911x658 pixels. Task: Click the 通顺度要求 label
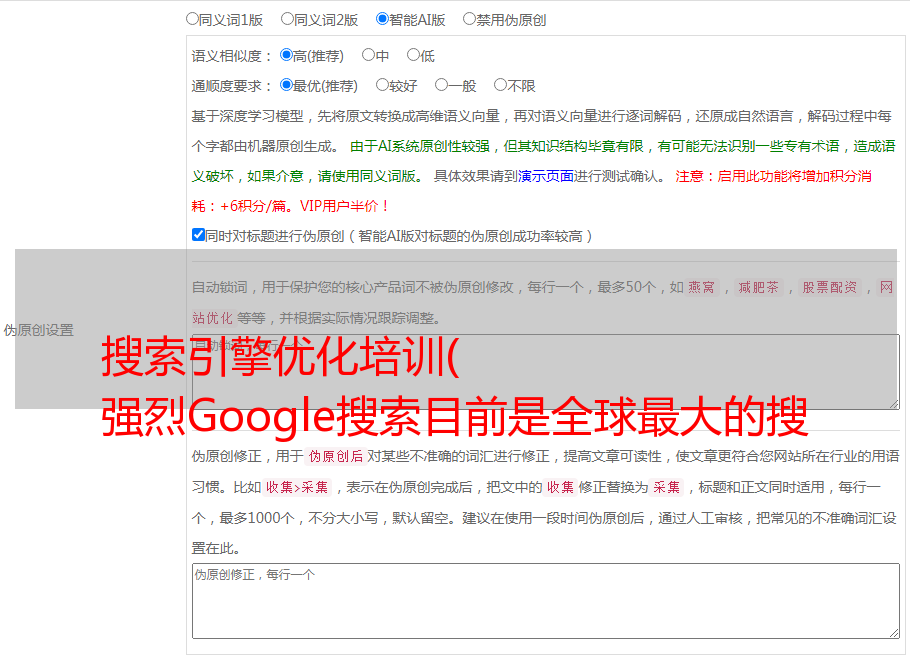coord(232,87)
